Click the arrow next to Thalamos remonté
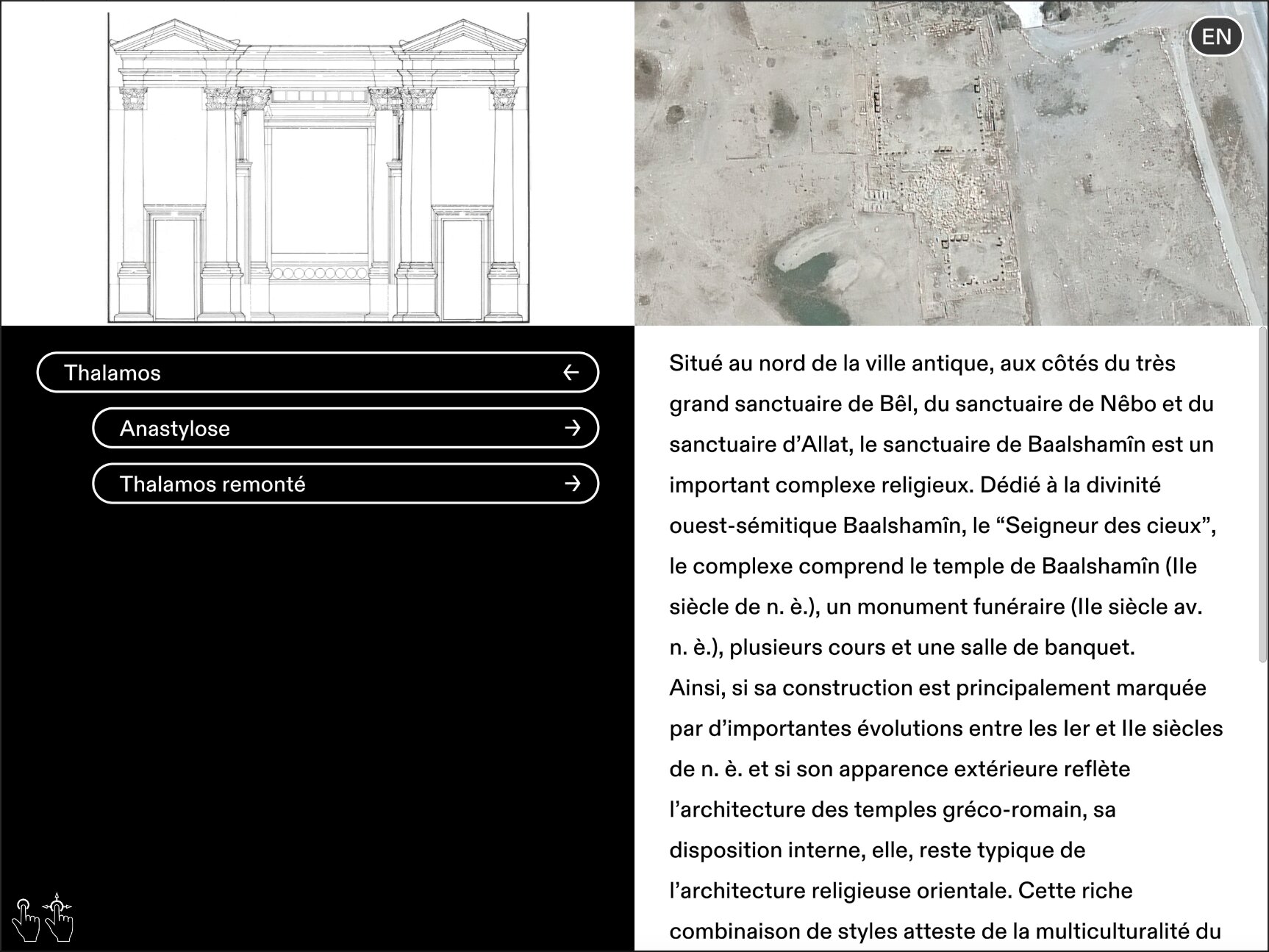The height and width of the screenshot is (952, 1269). click(572, 484)
